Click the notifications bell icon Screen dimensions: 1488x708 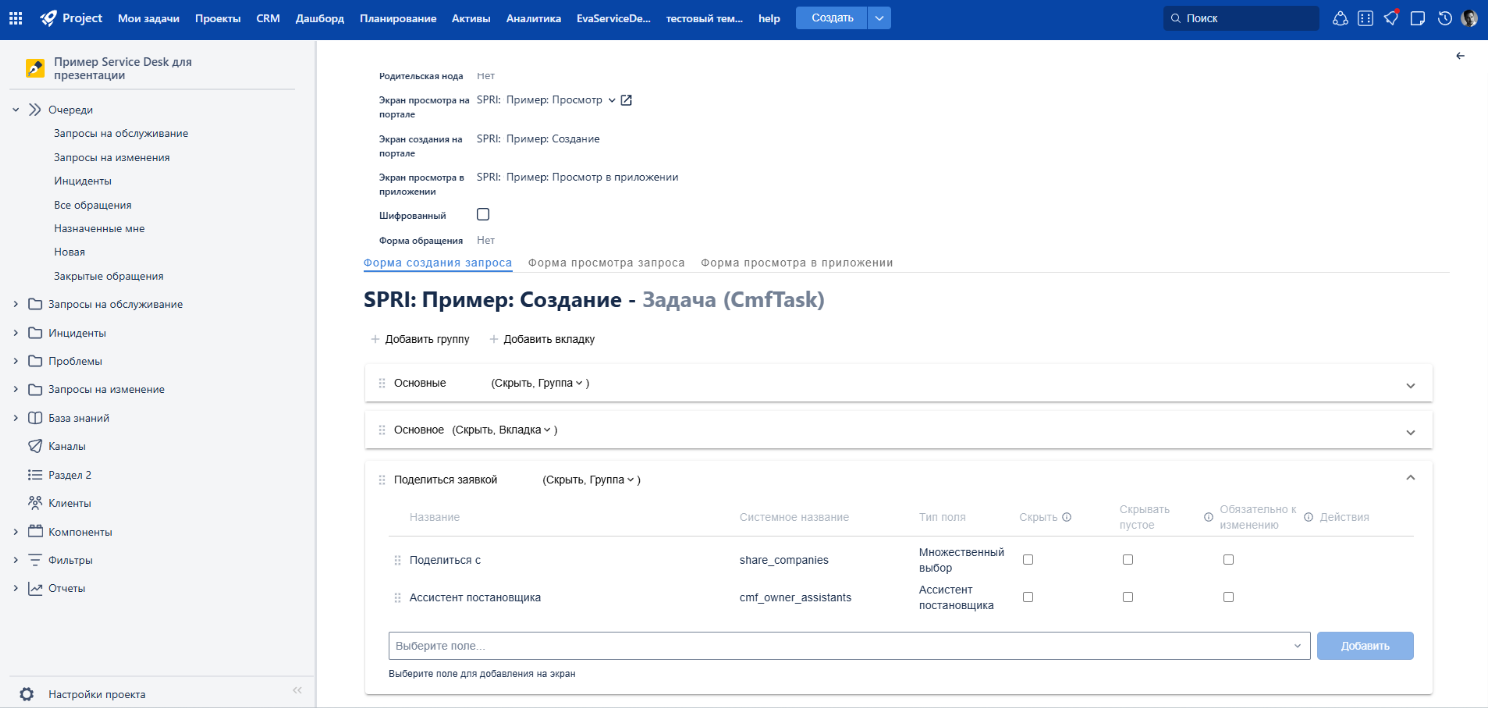pos(1391,18)
